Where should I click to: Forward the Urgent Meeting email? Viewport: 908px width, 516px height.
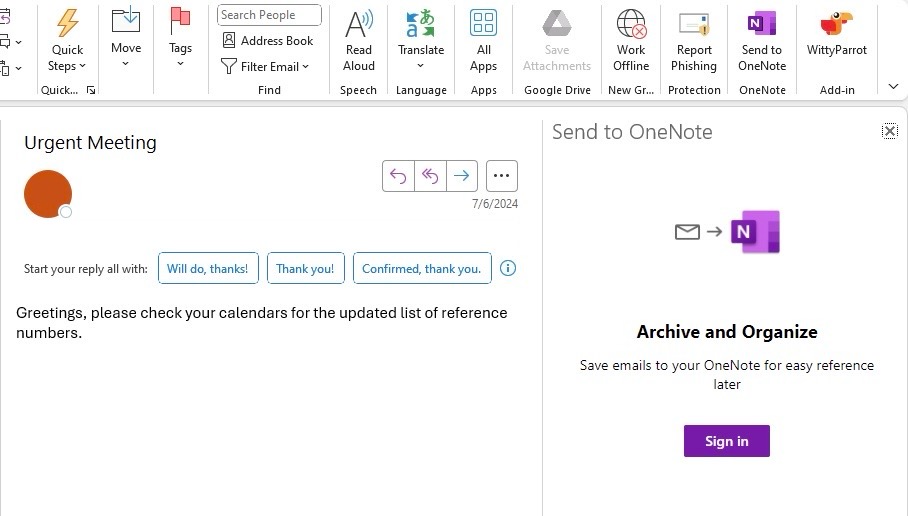tap(462, 175)
